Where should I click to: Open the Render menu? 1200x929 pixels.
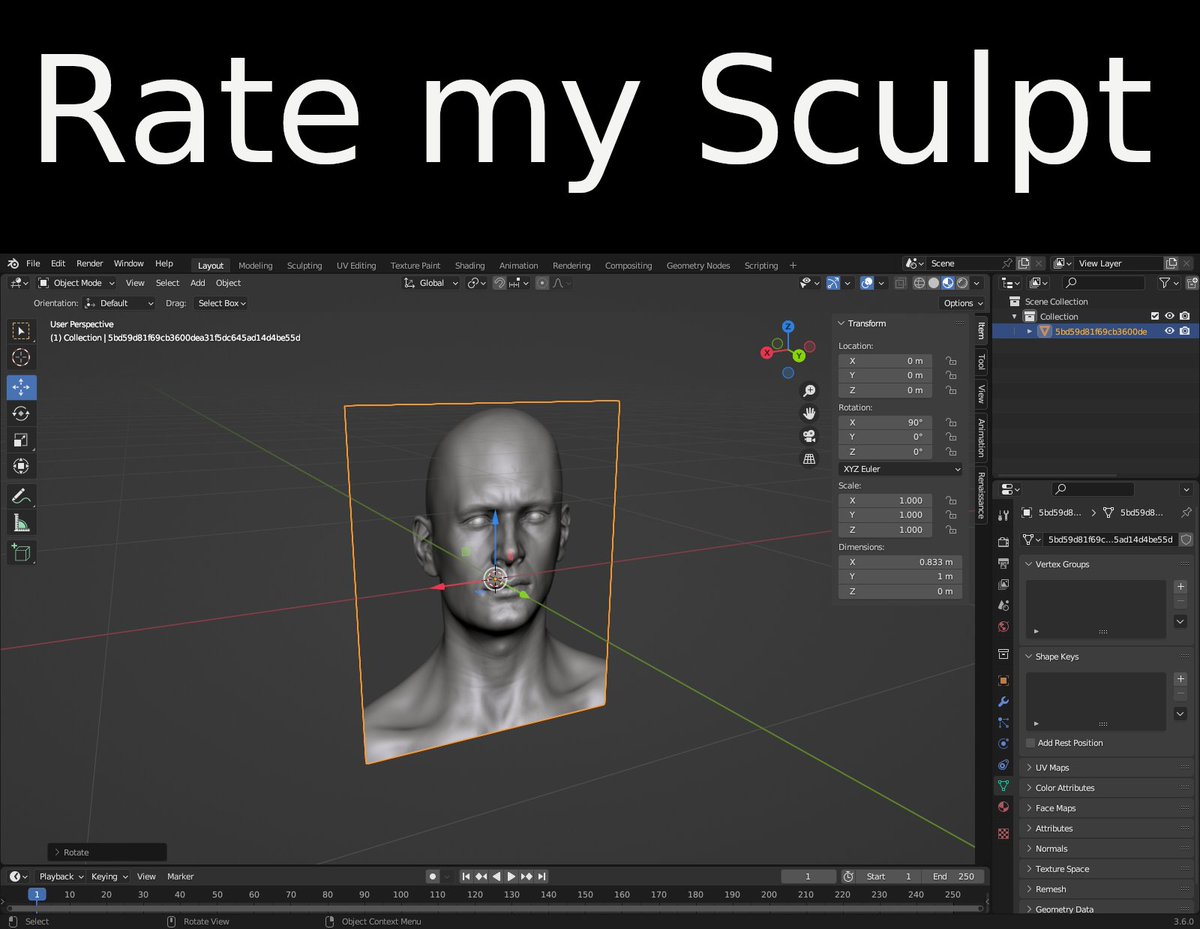click(x=90, y=264)
